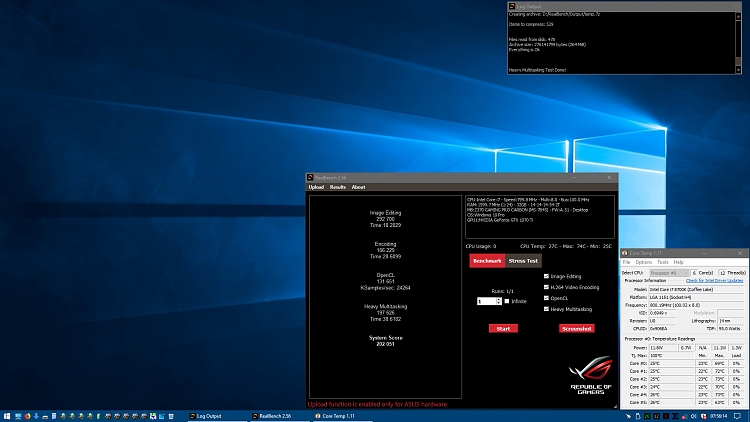Open the Upload menu in RealBench

point(316,187)
